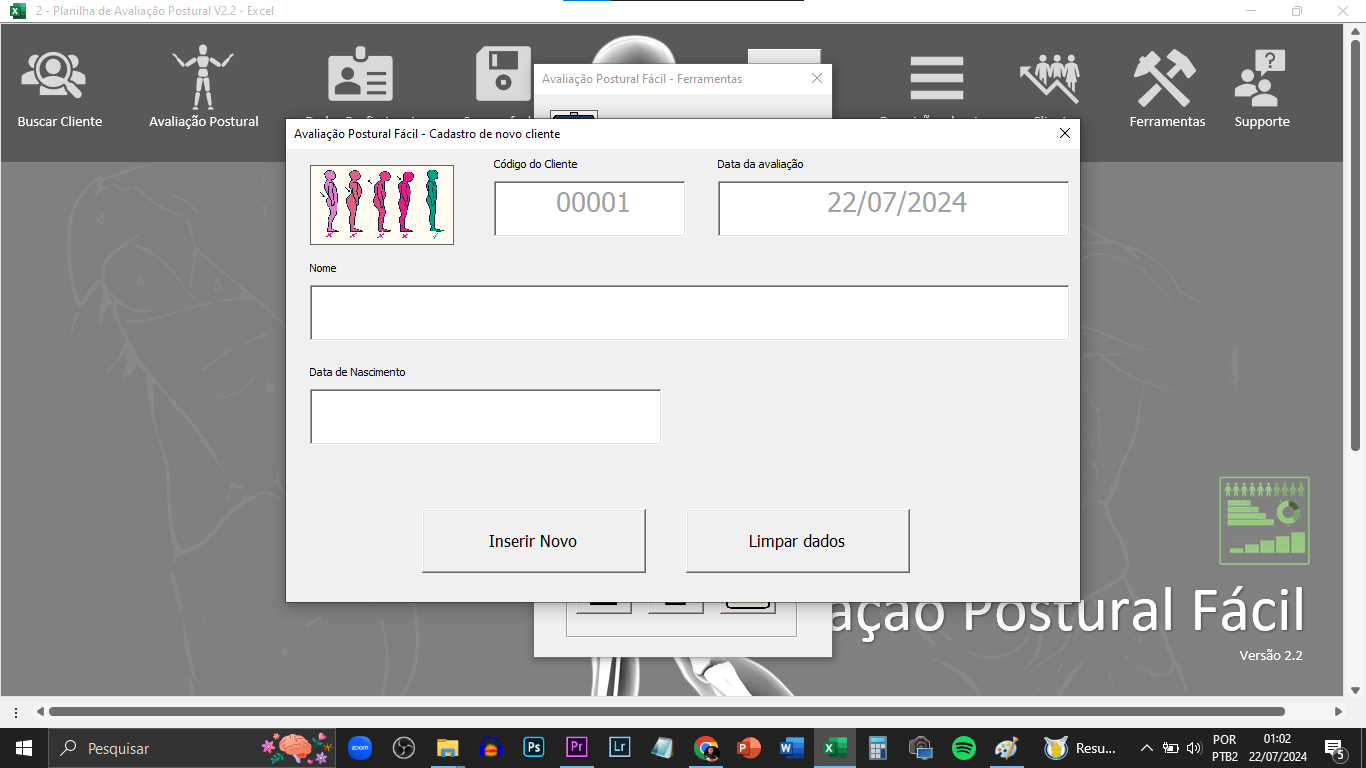Click the Data de Nascimento field
The width and height of the screenshot is (1366, 768).
485,417
